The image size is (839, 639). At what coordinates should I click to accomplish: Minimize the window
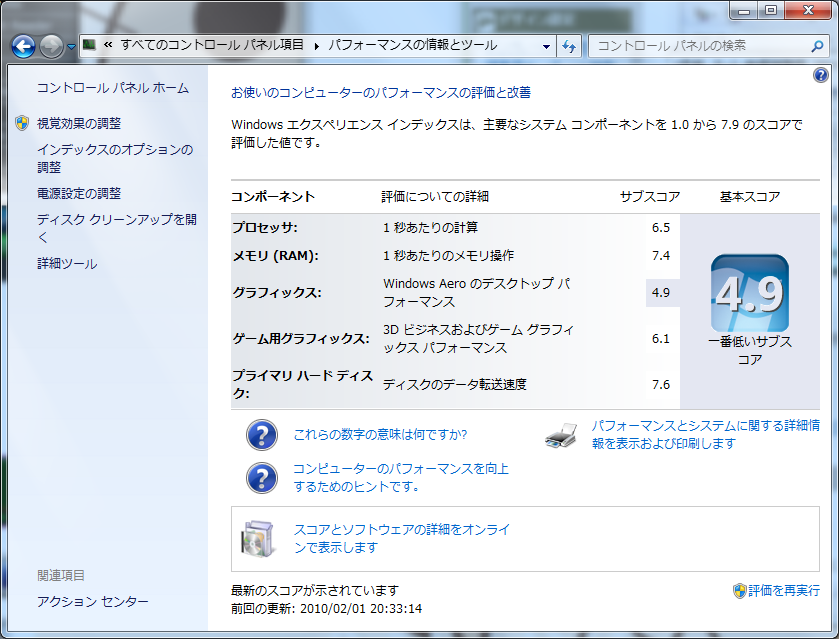(744, 11)
